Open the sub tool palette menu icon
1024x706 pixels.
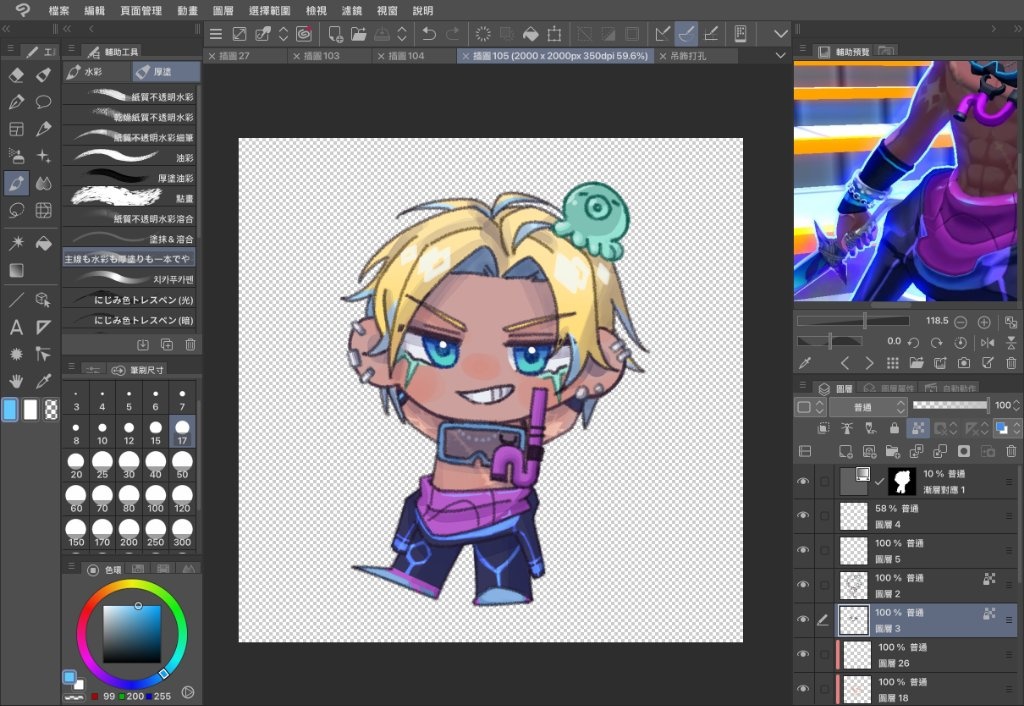point(72,50)
